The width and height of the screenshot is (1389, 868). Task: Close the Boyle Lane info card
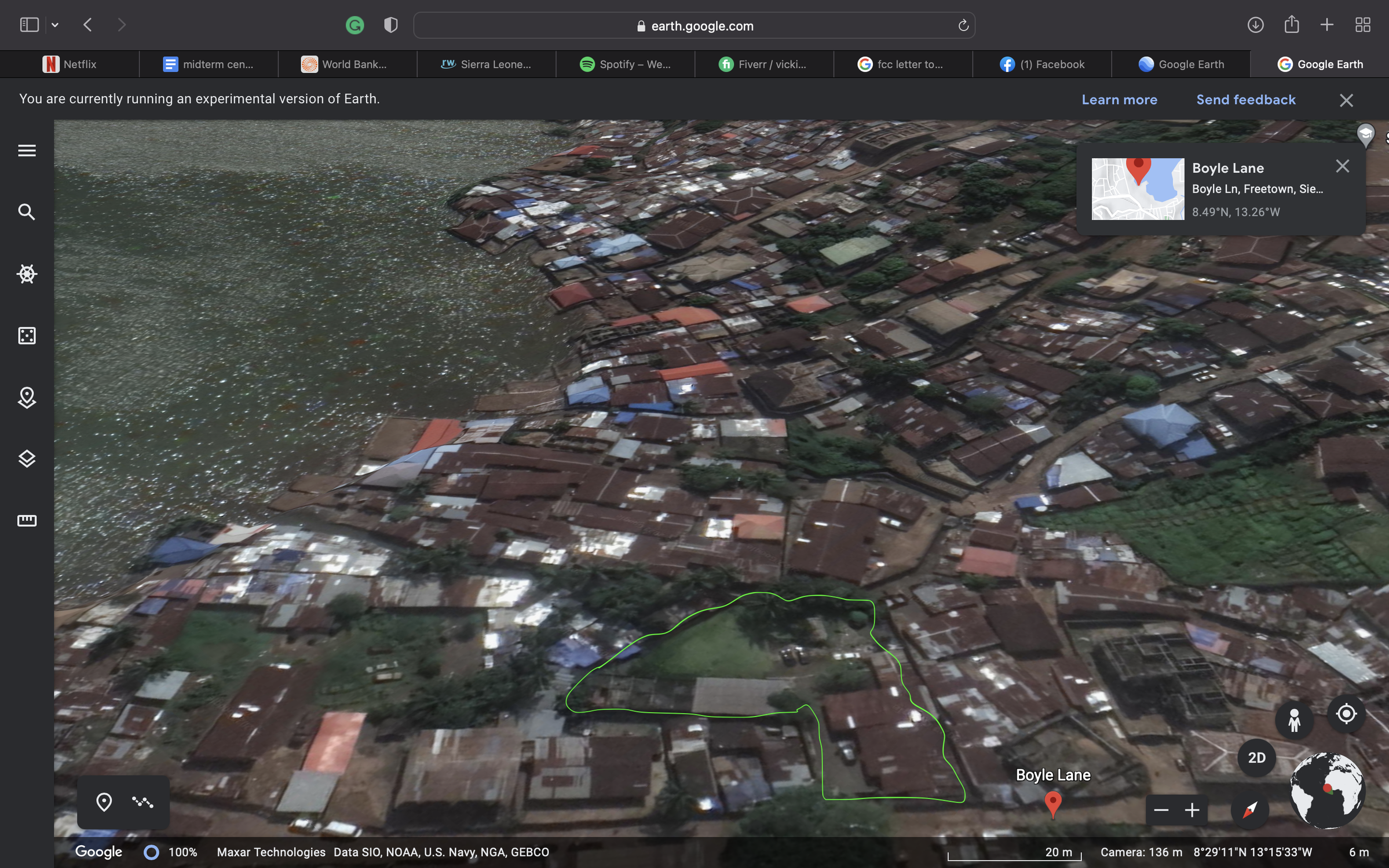tap(1342, 166)
